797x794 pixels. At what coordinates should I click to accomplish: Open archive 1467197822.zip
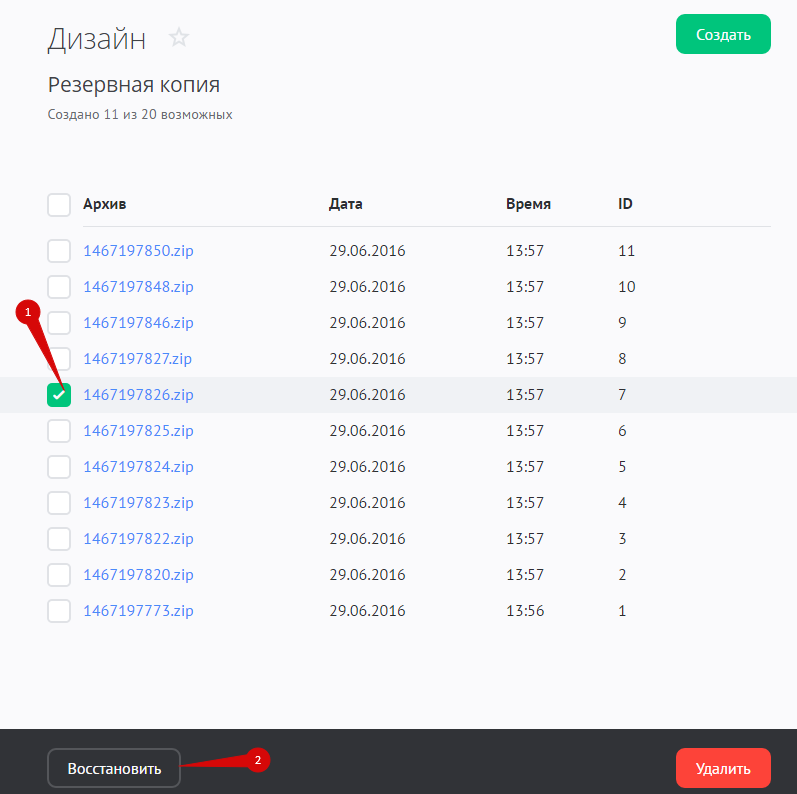click(x=138, y=539)
